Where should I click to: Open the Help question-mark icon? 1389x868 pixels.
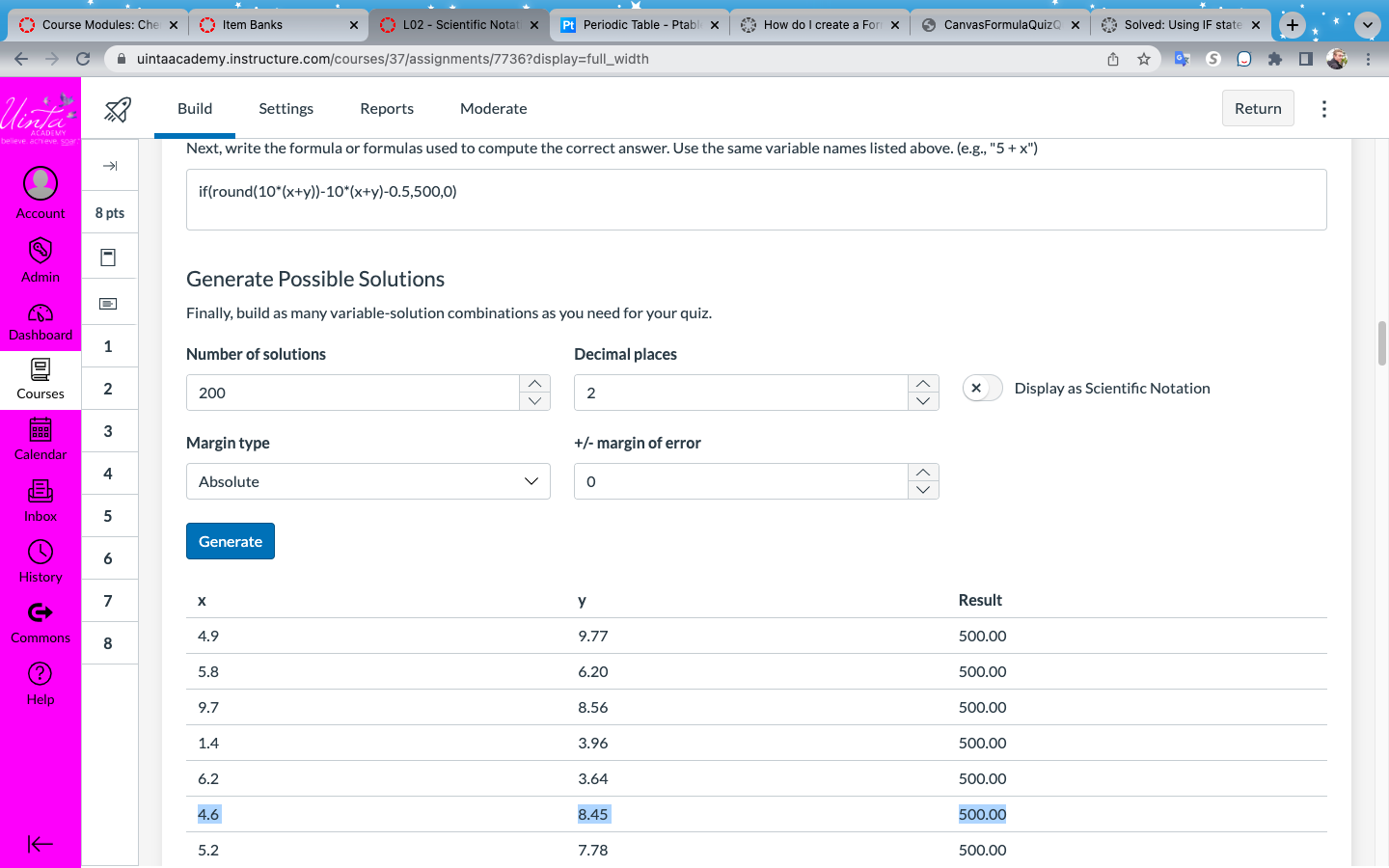pyautogui.click(x=41, y=674)
